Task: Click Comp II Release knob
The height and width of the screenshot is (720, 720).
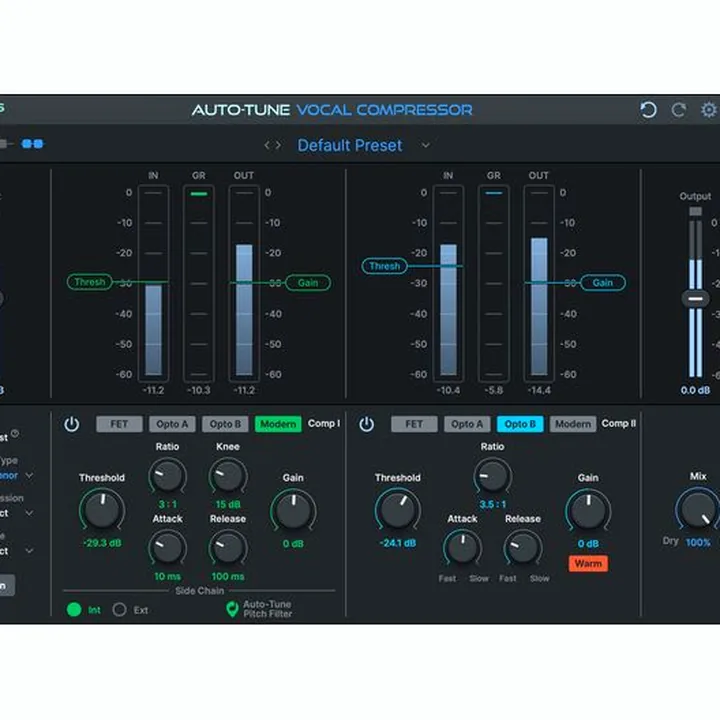Action: point(523,548)
